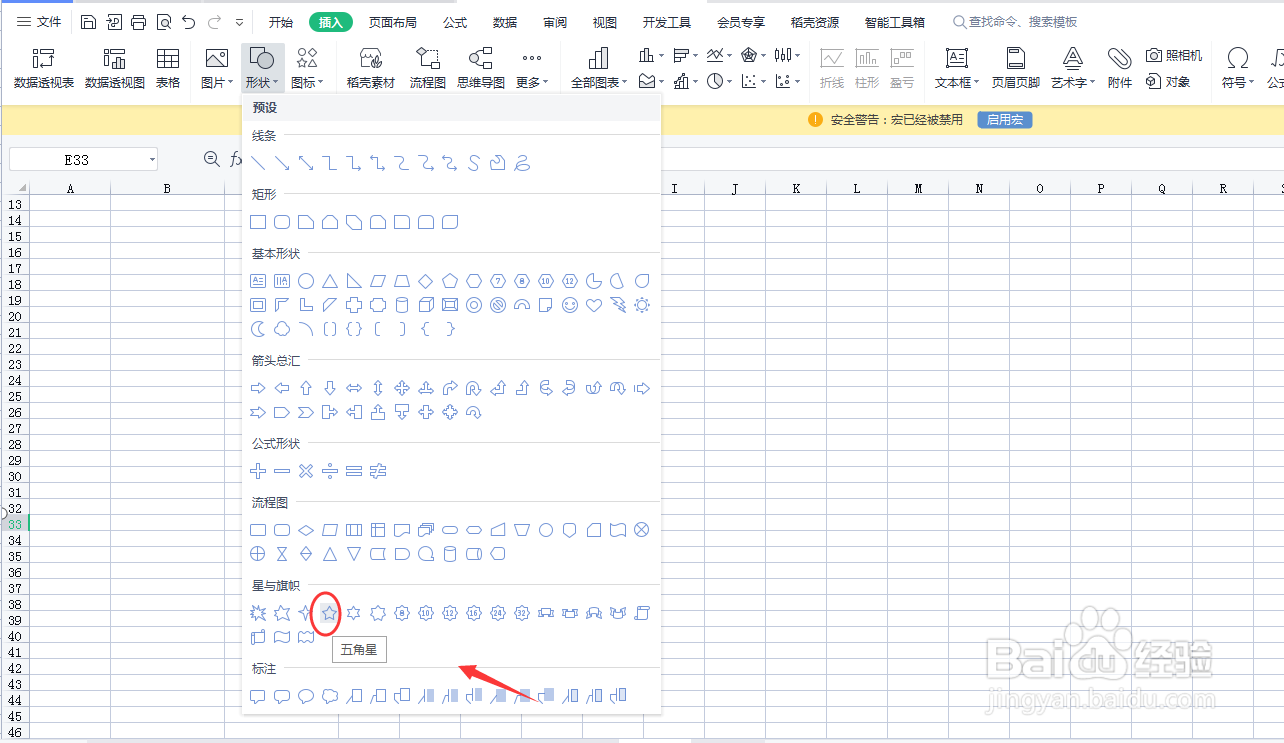Go to the 审阅 tab

point(555,22)
